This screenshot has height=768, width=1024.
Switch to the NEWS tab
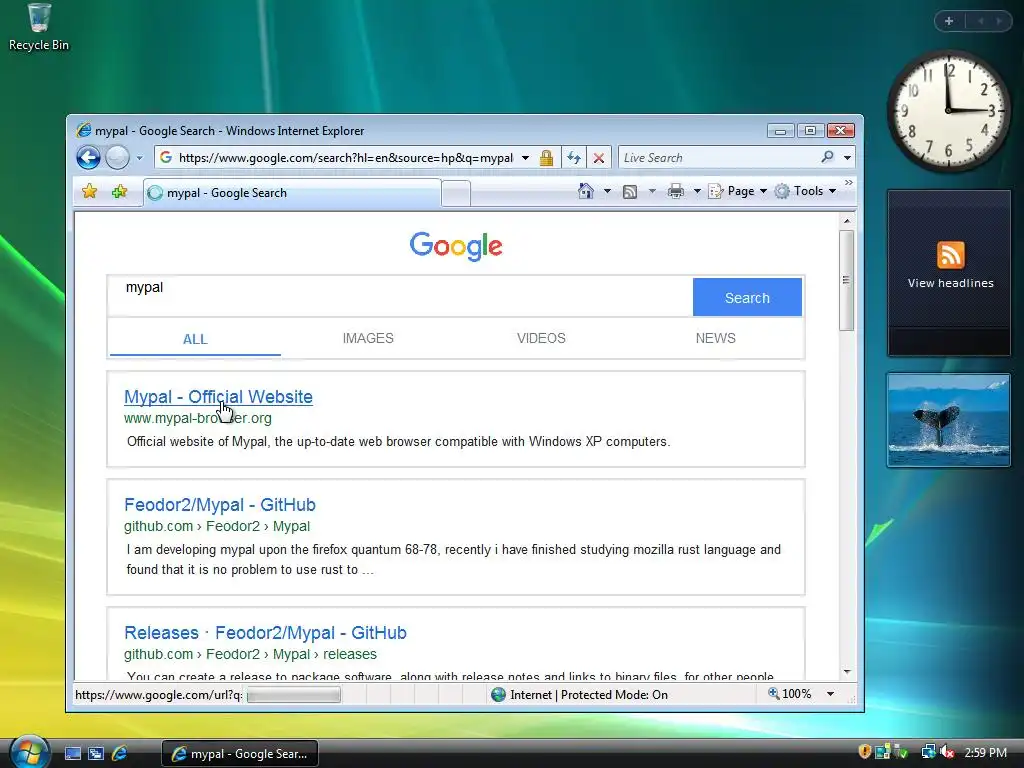(x=715, y=338)
